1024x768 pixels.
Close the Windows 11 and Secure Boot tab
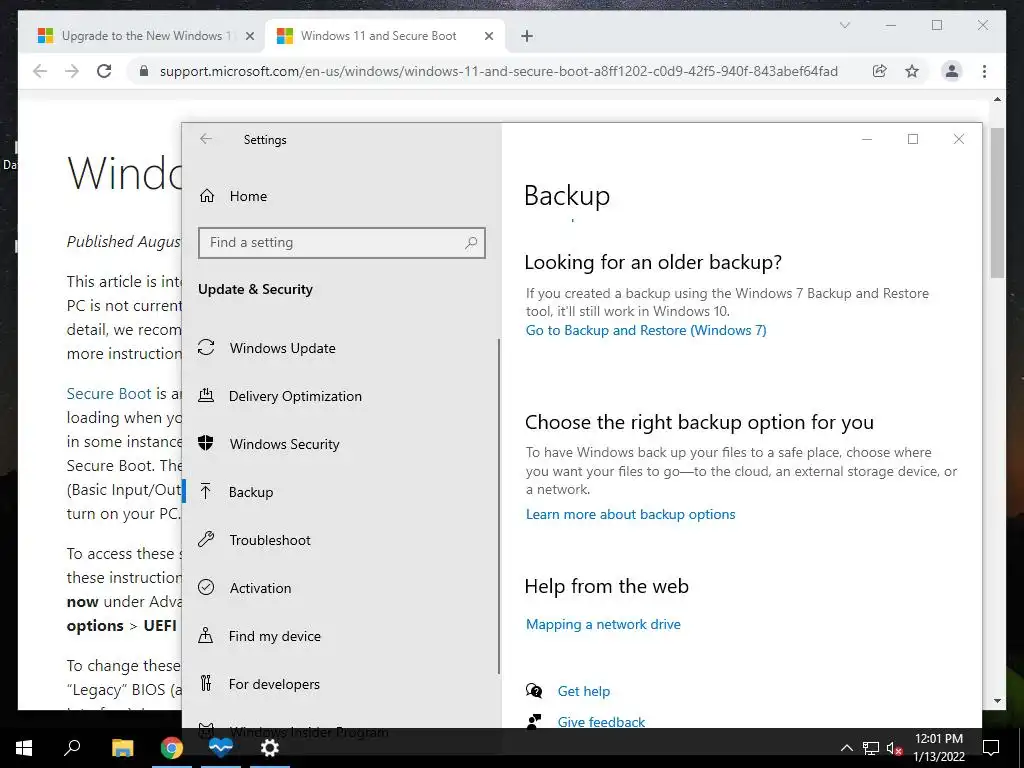coord(488,37)
